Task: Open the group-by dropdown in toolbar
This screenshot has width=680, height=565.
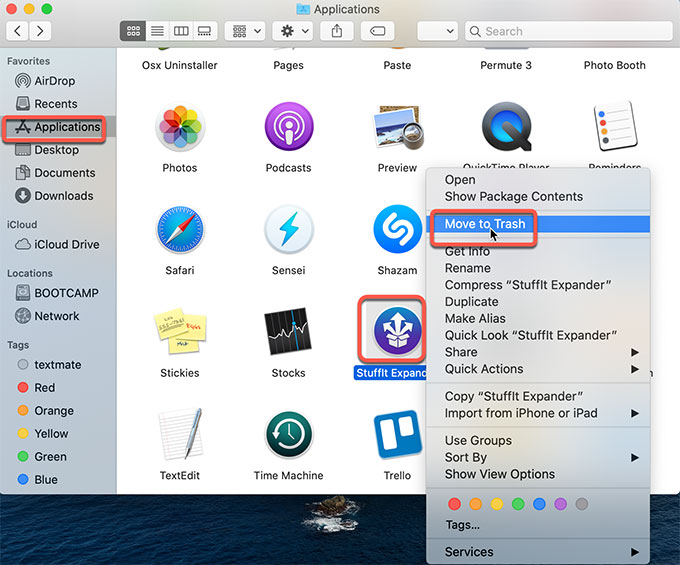Action: pyautogui.click(x=245, y=31)
